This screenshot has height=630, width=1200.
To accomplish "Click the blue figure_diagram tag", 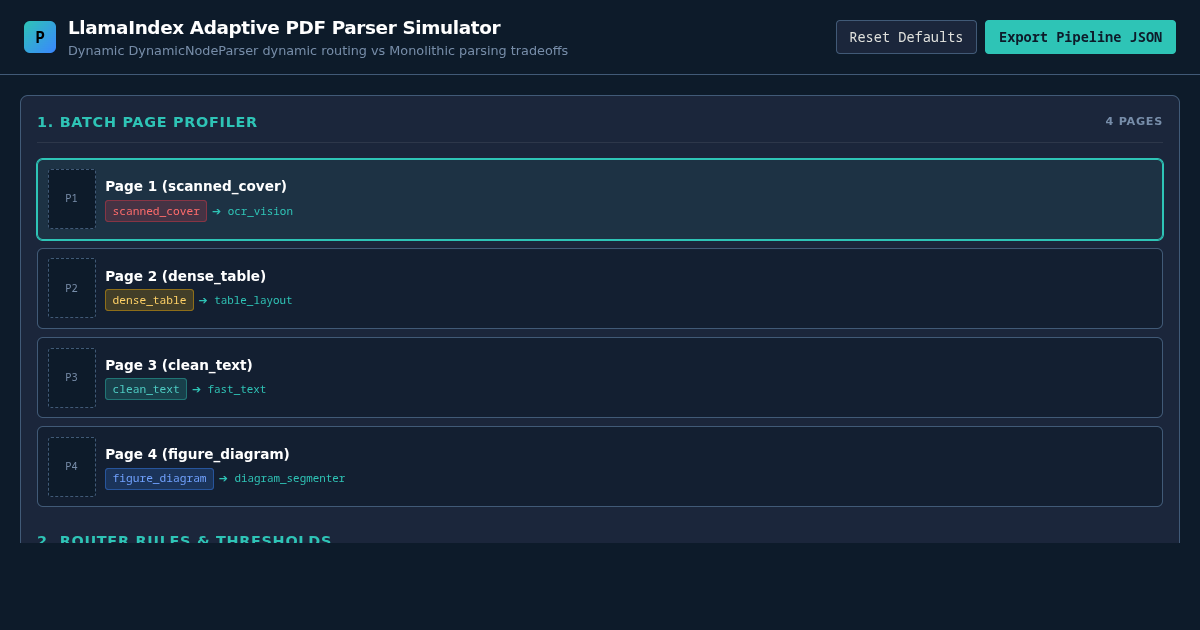I will (159, 478).
